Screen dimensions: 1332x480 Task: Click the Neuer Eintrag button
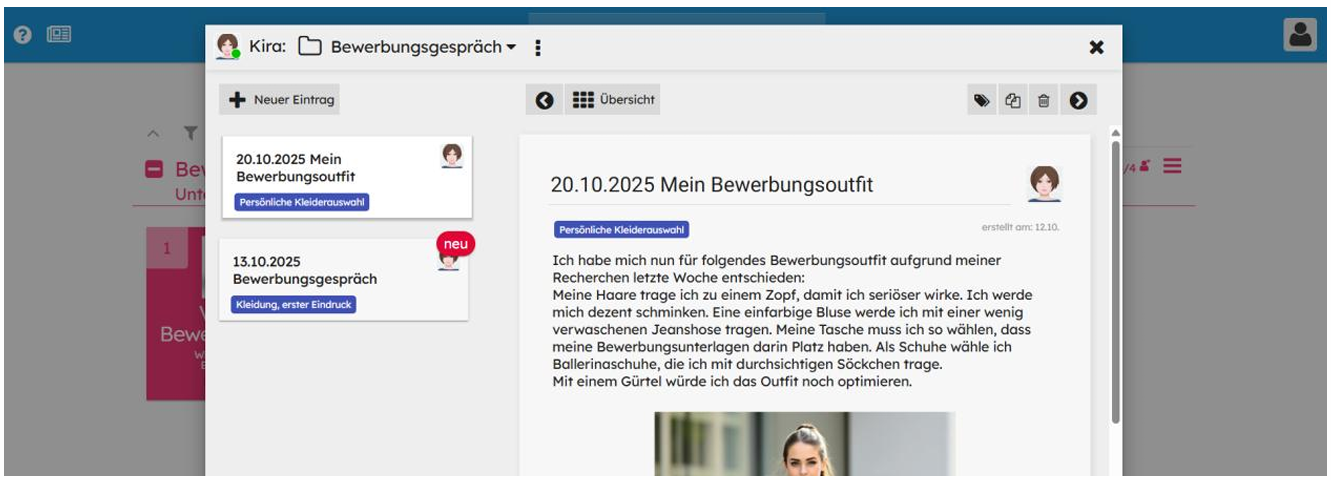coord(279,100)
